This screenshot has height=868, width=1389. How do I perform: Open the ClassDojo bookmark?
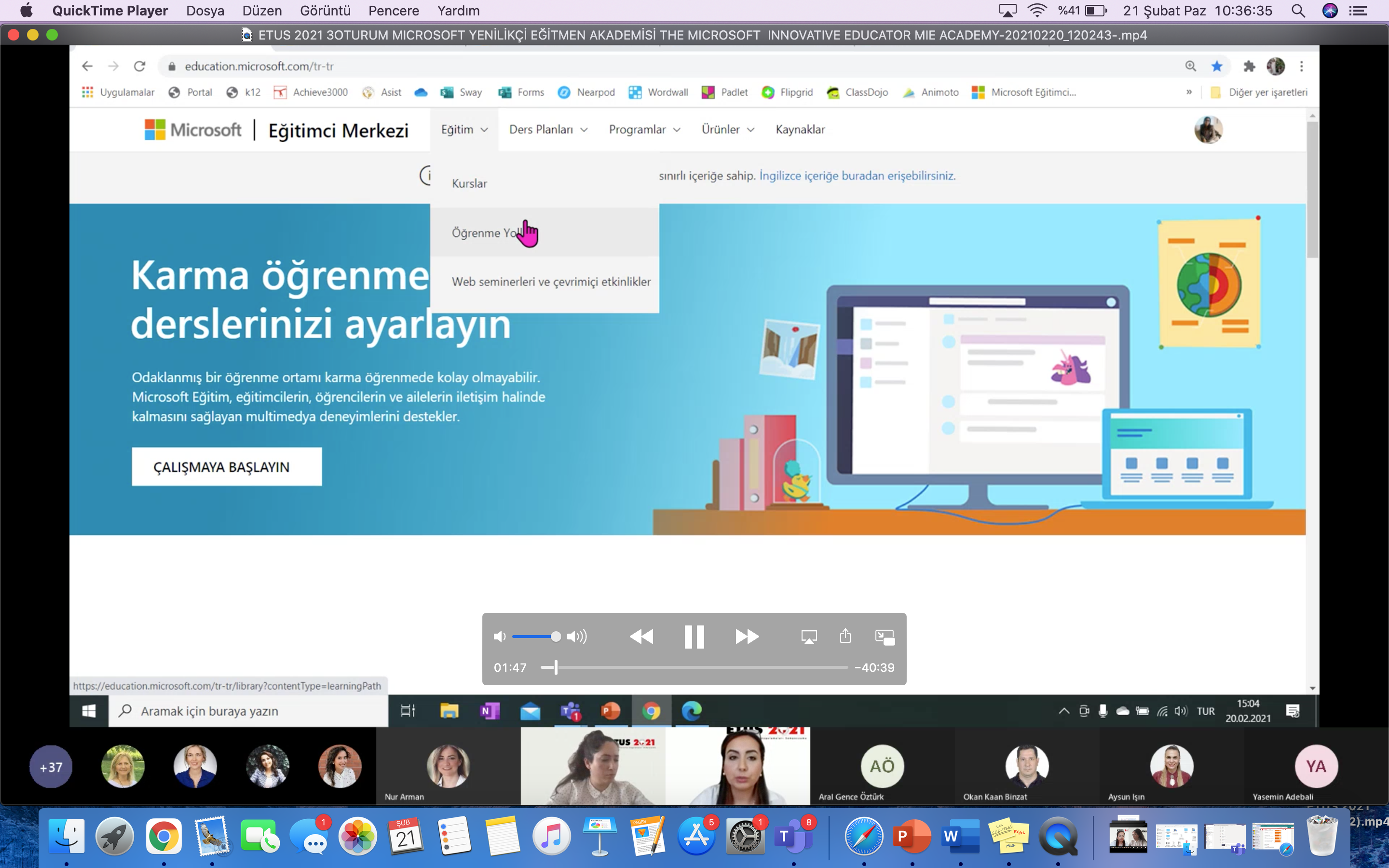click(x=857, y=93)
